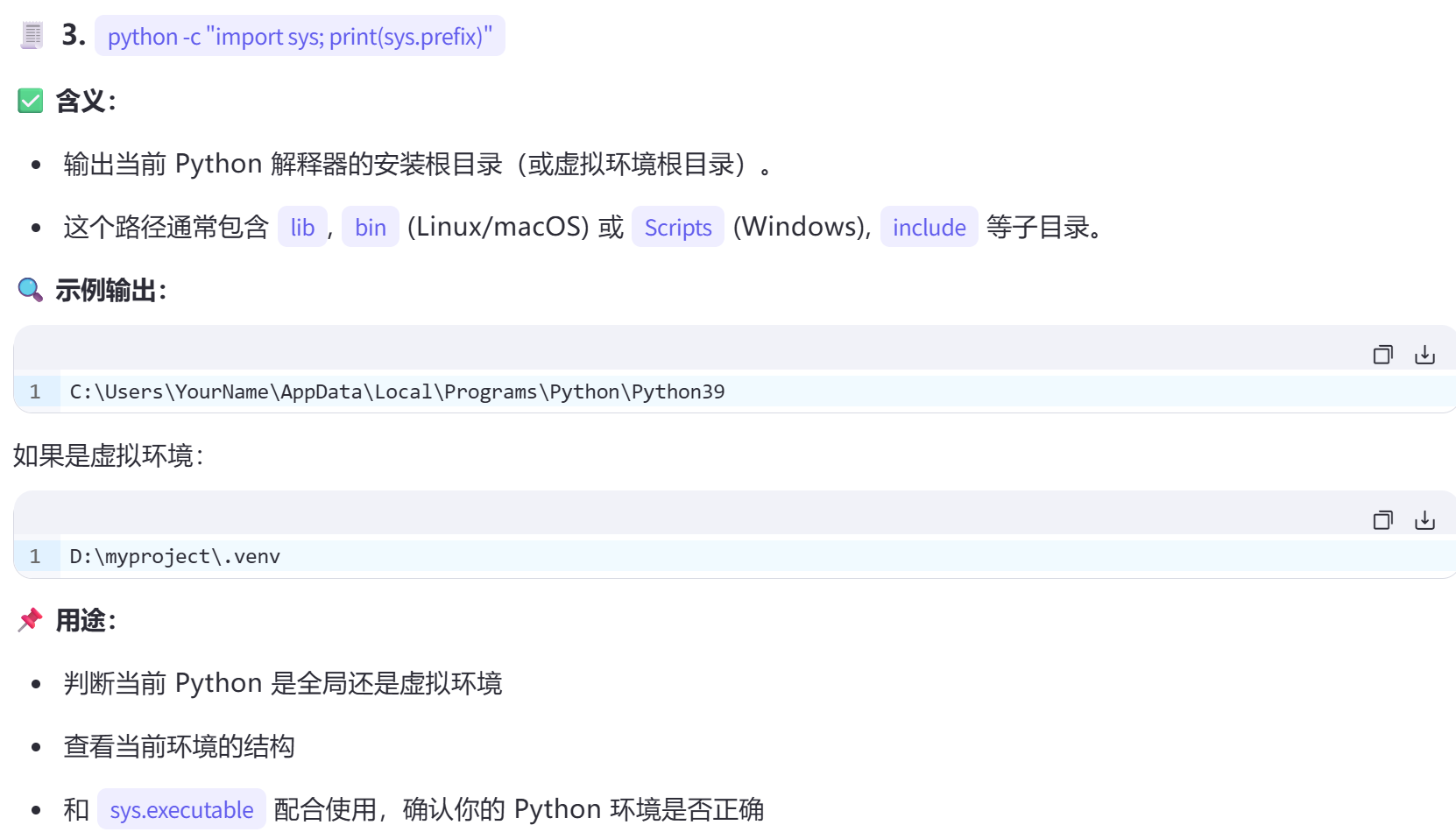
Task: Click the magnifying glass icon before 示例输出
Action: coord(30,290)
